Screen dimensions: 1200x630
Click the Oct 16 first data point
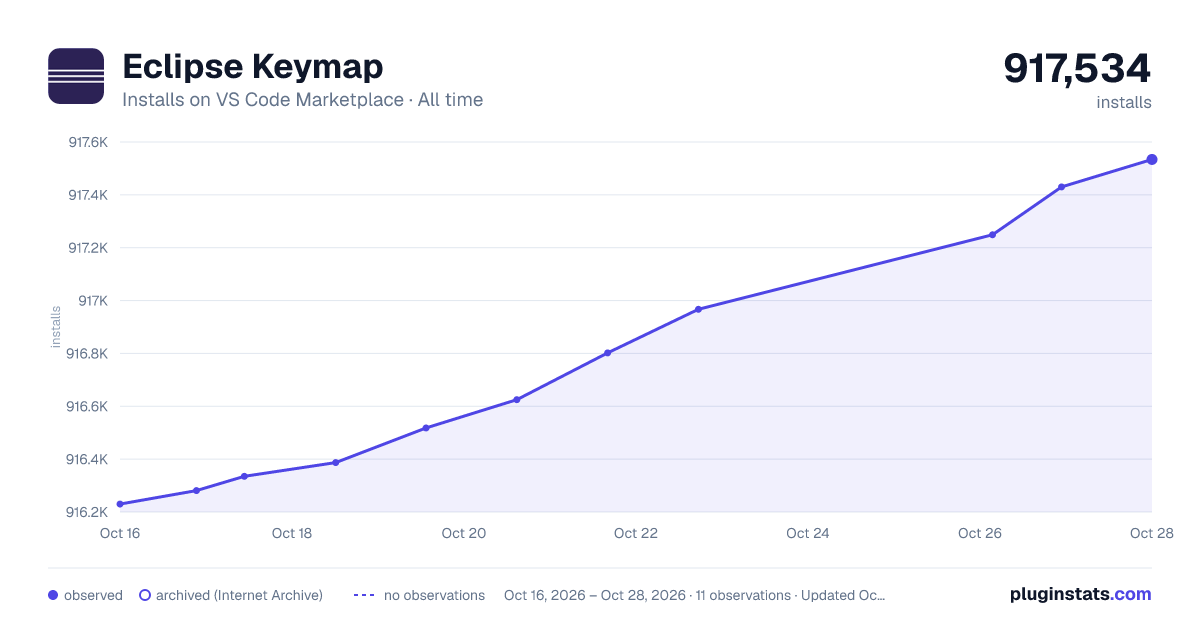(120, 504)
